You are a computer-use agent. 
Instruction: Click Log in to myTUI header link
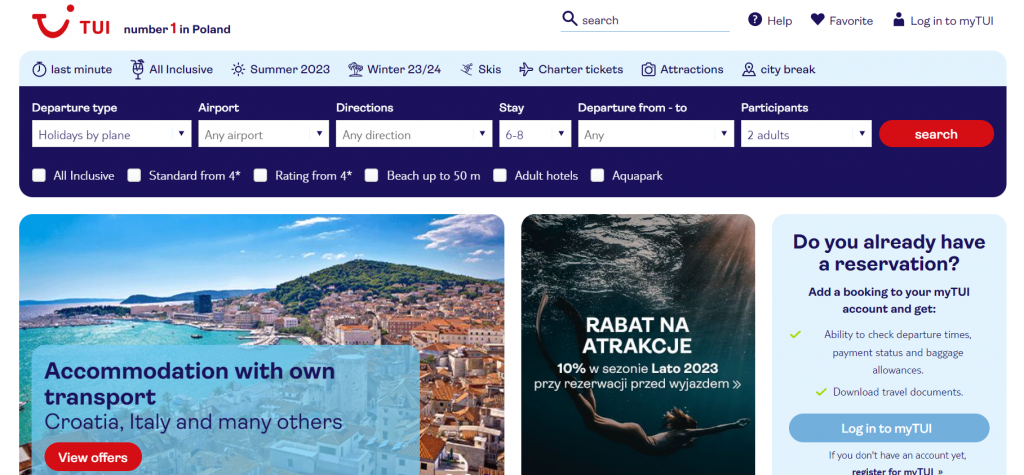944,20
